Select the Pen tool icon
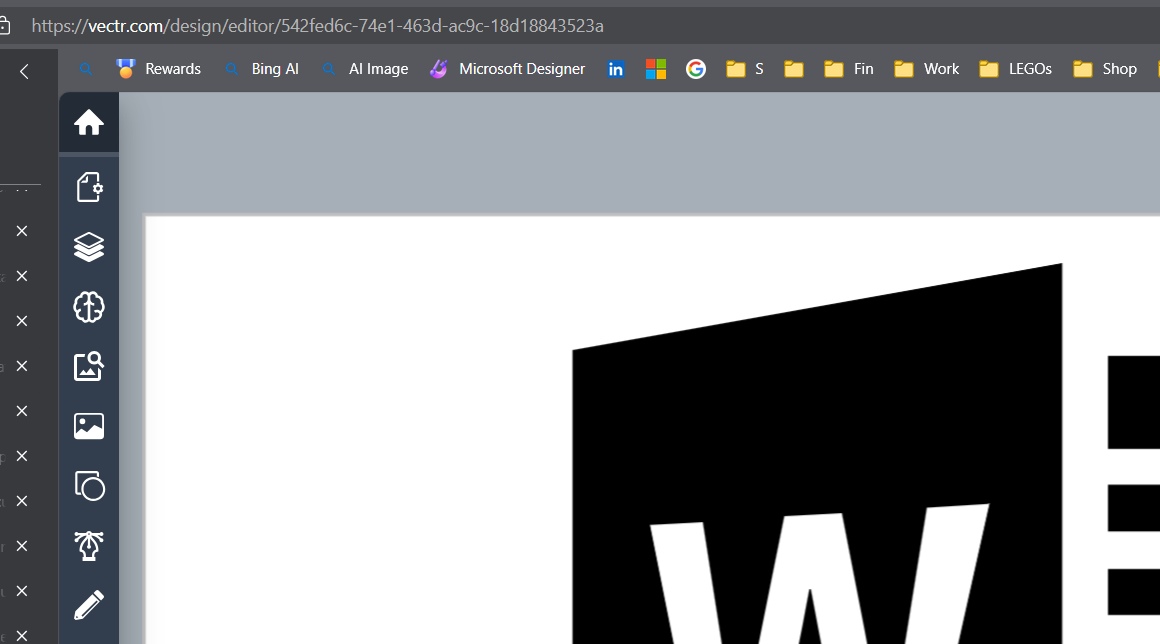 (x=89, y=546)
